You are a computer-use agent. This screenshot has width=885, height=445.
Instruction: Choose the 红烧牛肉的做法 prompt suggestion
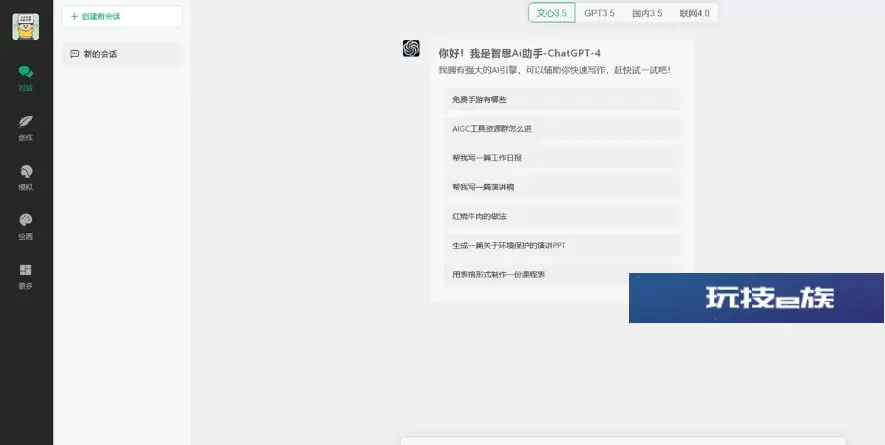tap(562, 216)
